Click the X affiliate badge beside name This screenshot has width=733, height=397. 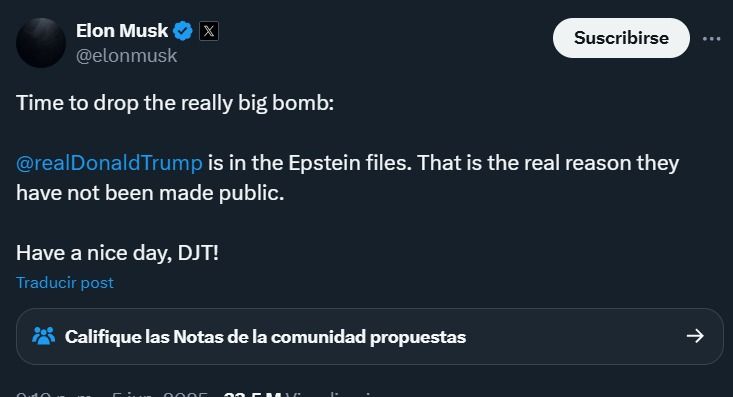click(209, 31)
